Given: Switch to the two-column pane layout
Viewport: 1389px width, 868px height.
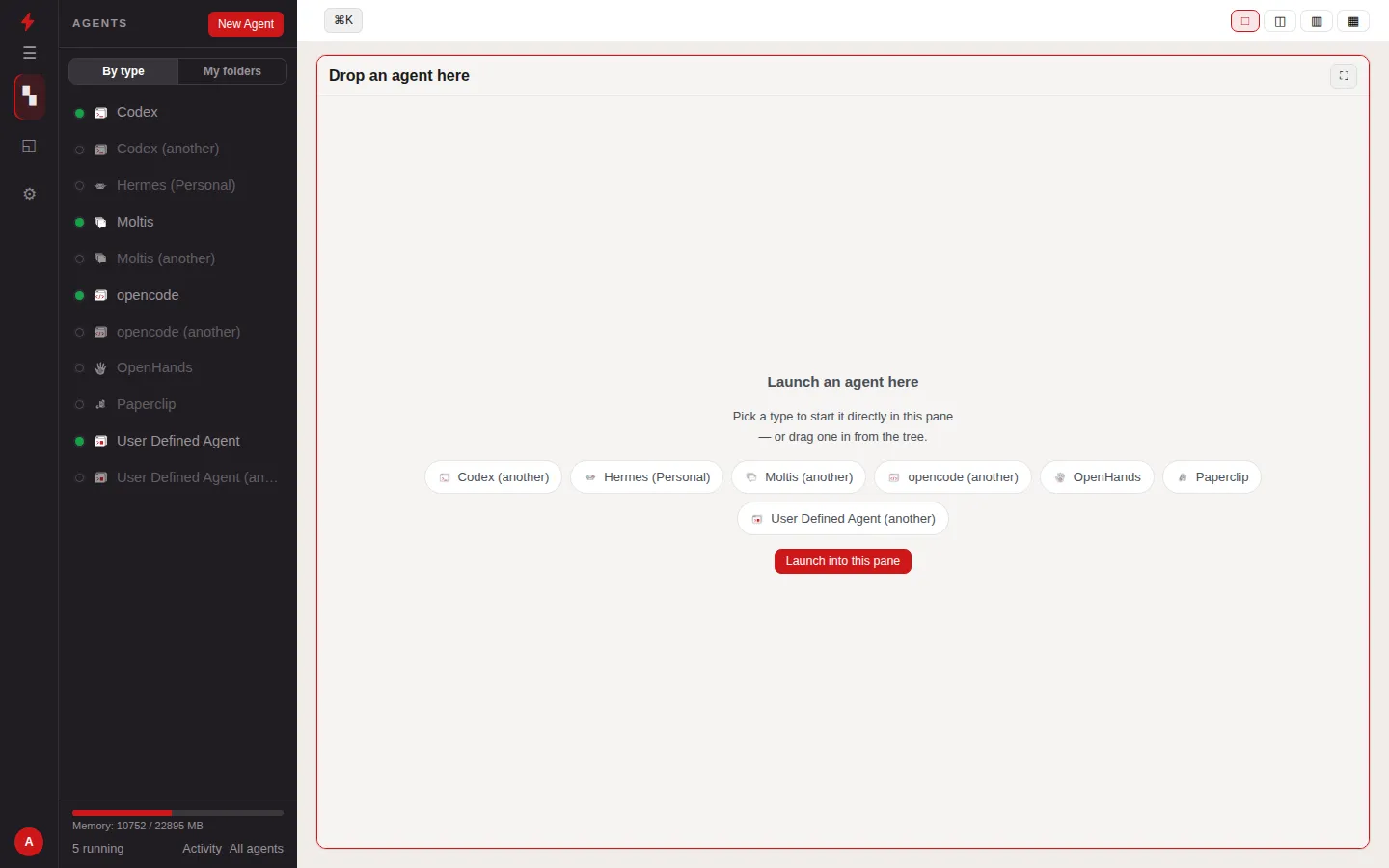Looking at the screenshot, I should [x=1280, y=21].
